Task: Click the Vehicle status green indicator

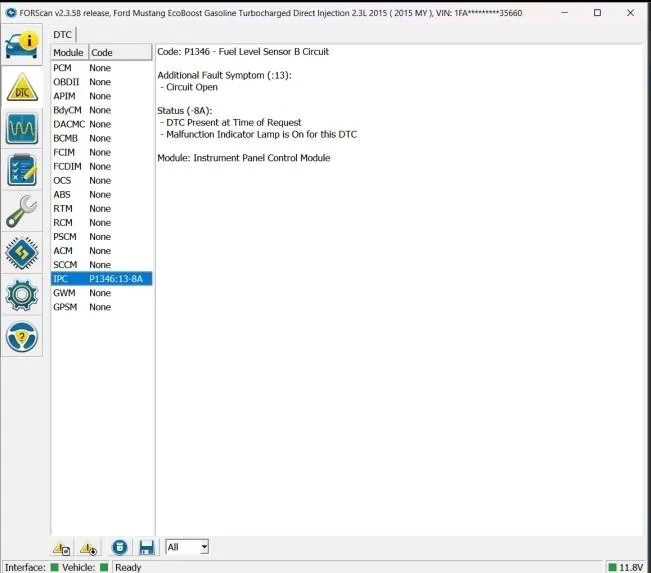Action: (x=104, y=567)
